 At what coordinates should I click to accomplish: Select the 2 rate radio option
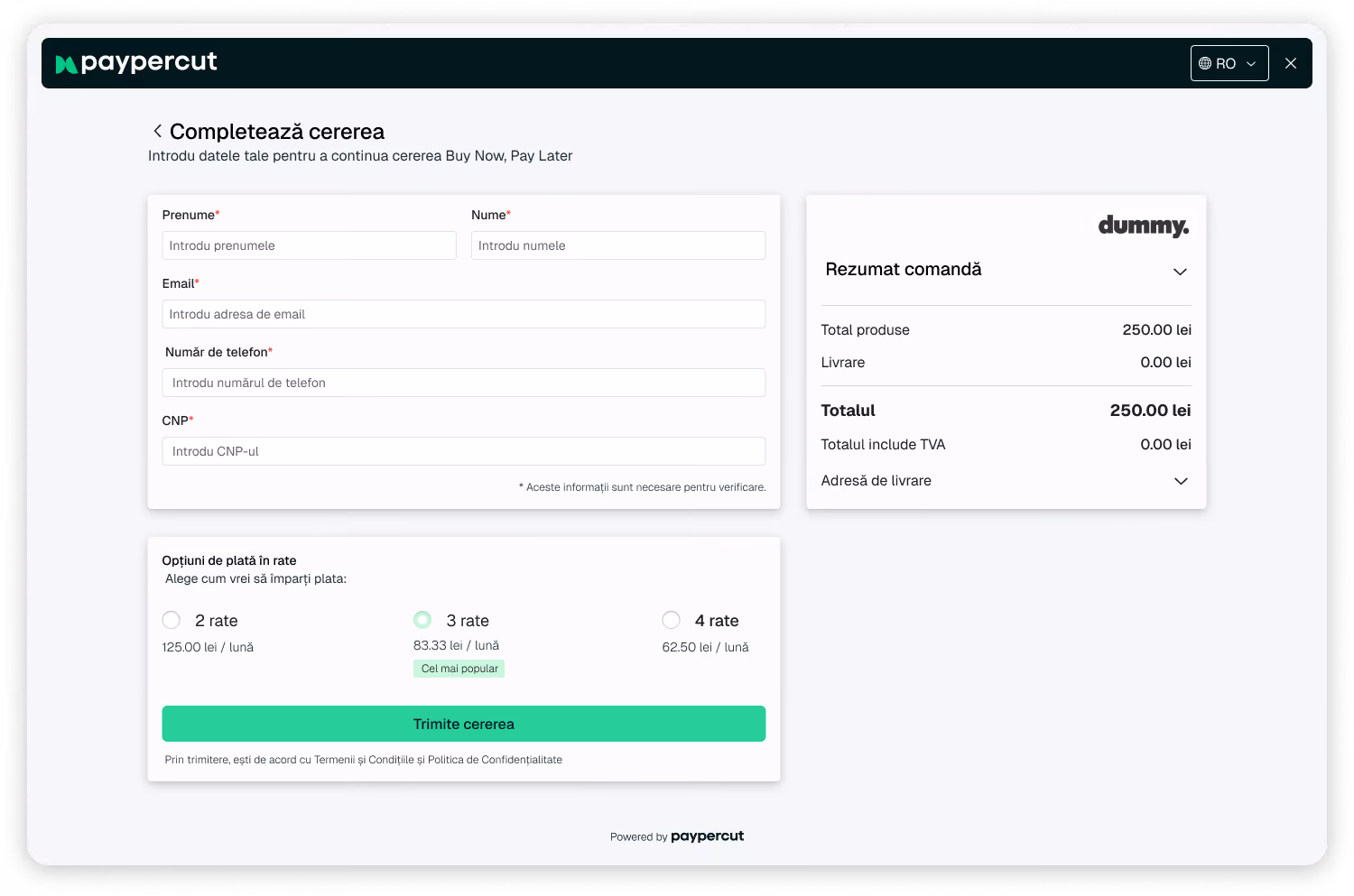tap(172, 620)
